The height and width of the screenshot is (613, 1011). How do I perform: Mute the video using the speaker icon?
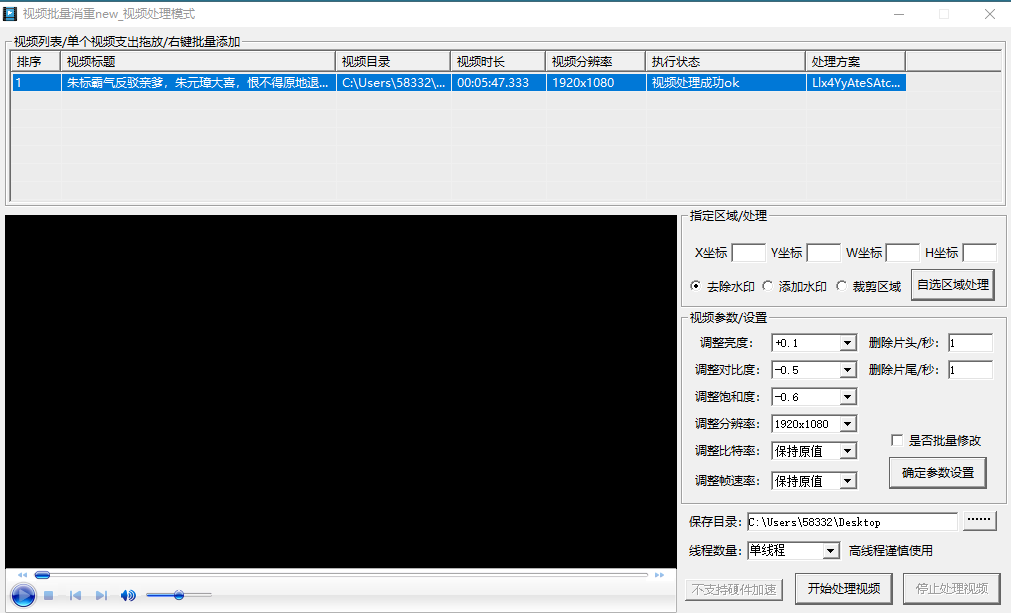[127, 595]
